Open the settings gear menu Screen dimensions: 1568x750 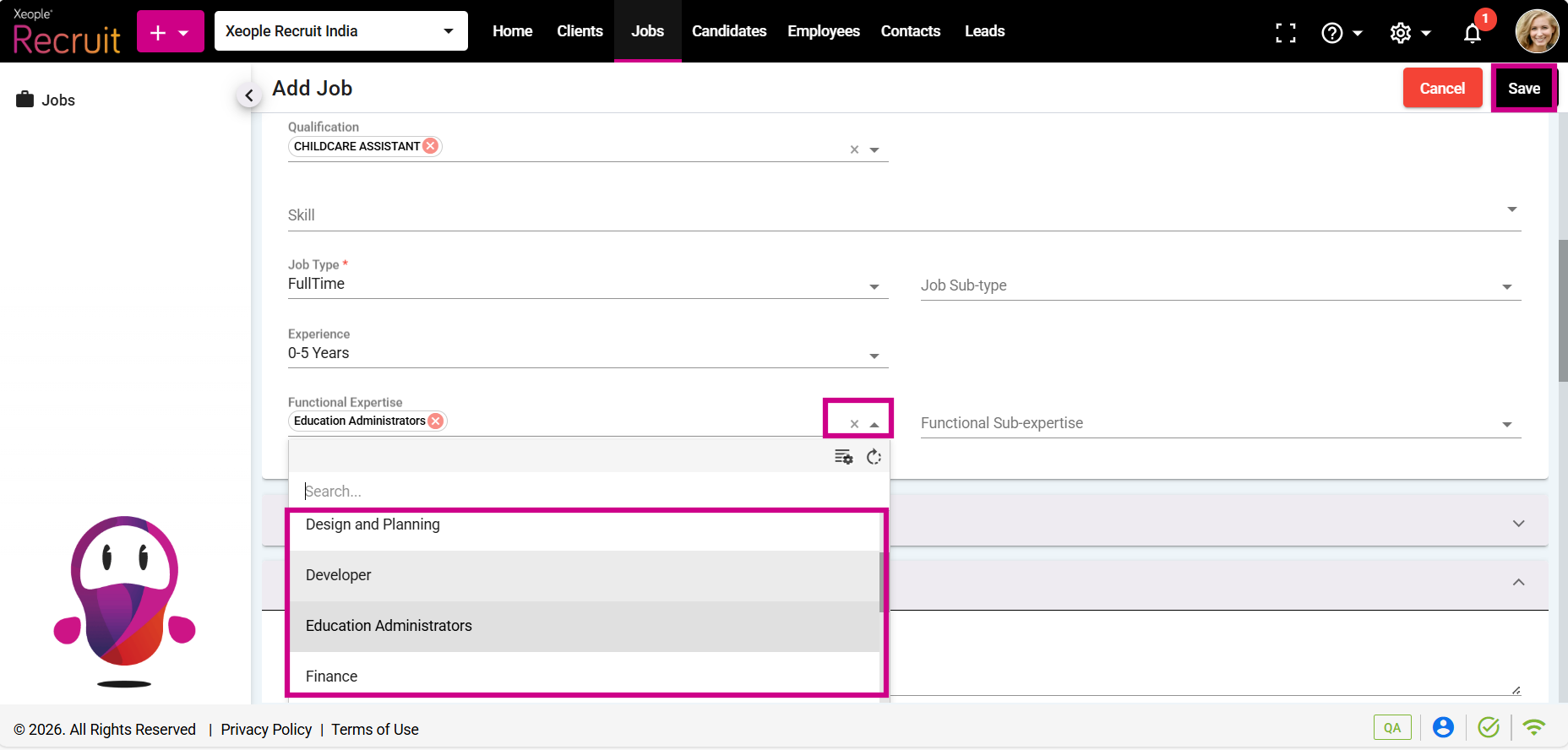click(1409, 33)
